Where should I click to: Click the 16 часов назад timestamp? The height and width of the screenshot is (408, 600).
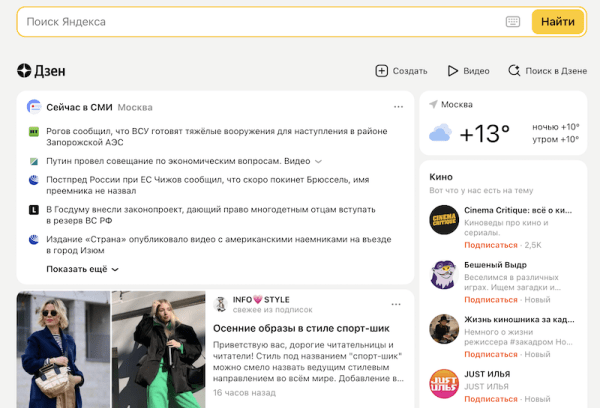[244, 393]
